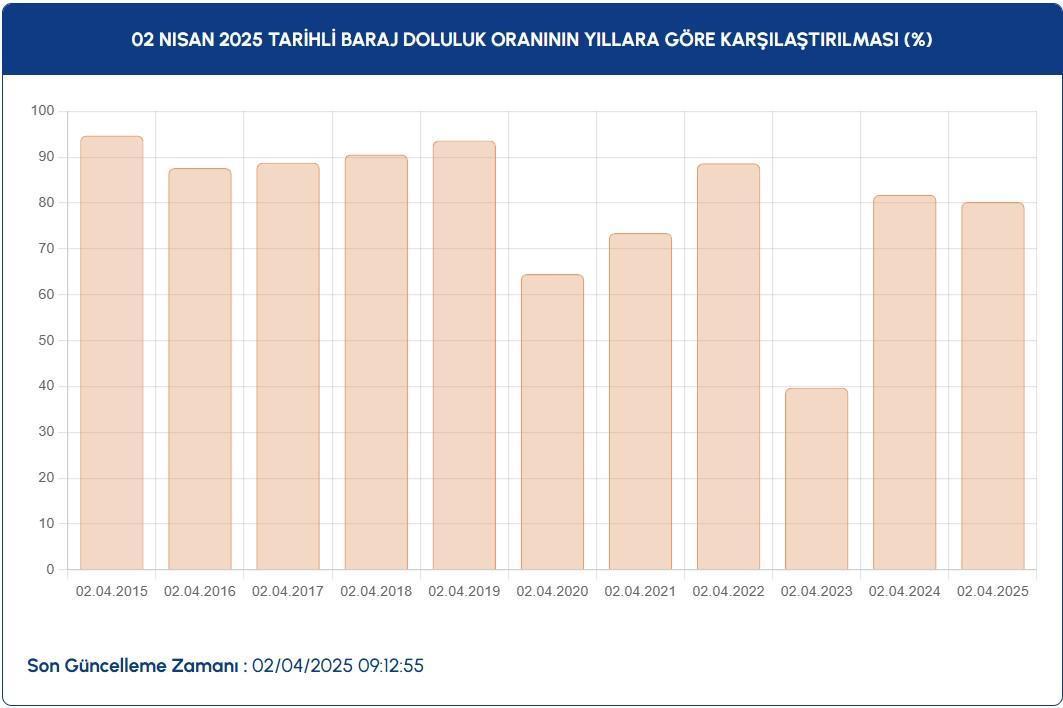Viewport: 1063px width, 708px height.
Task: Click the y-axis value 50
Action: 47,340
